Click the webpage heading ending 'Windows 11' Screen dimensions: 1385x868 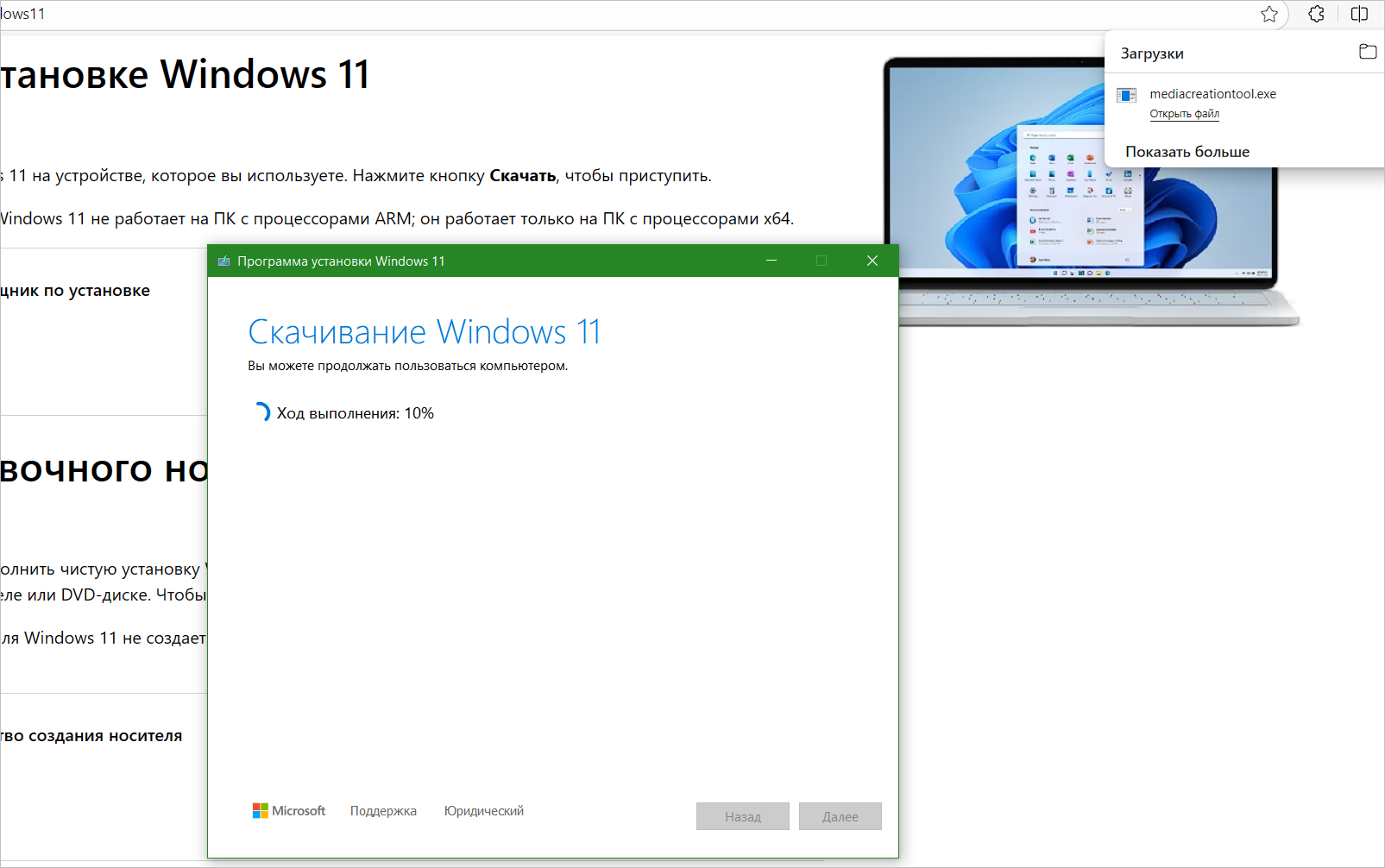tap(185, 74)
